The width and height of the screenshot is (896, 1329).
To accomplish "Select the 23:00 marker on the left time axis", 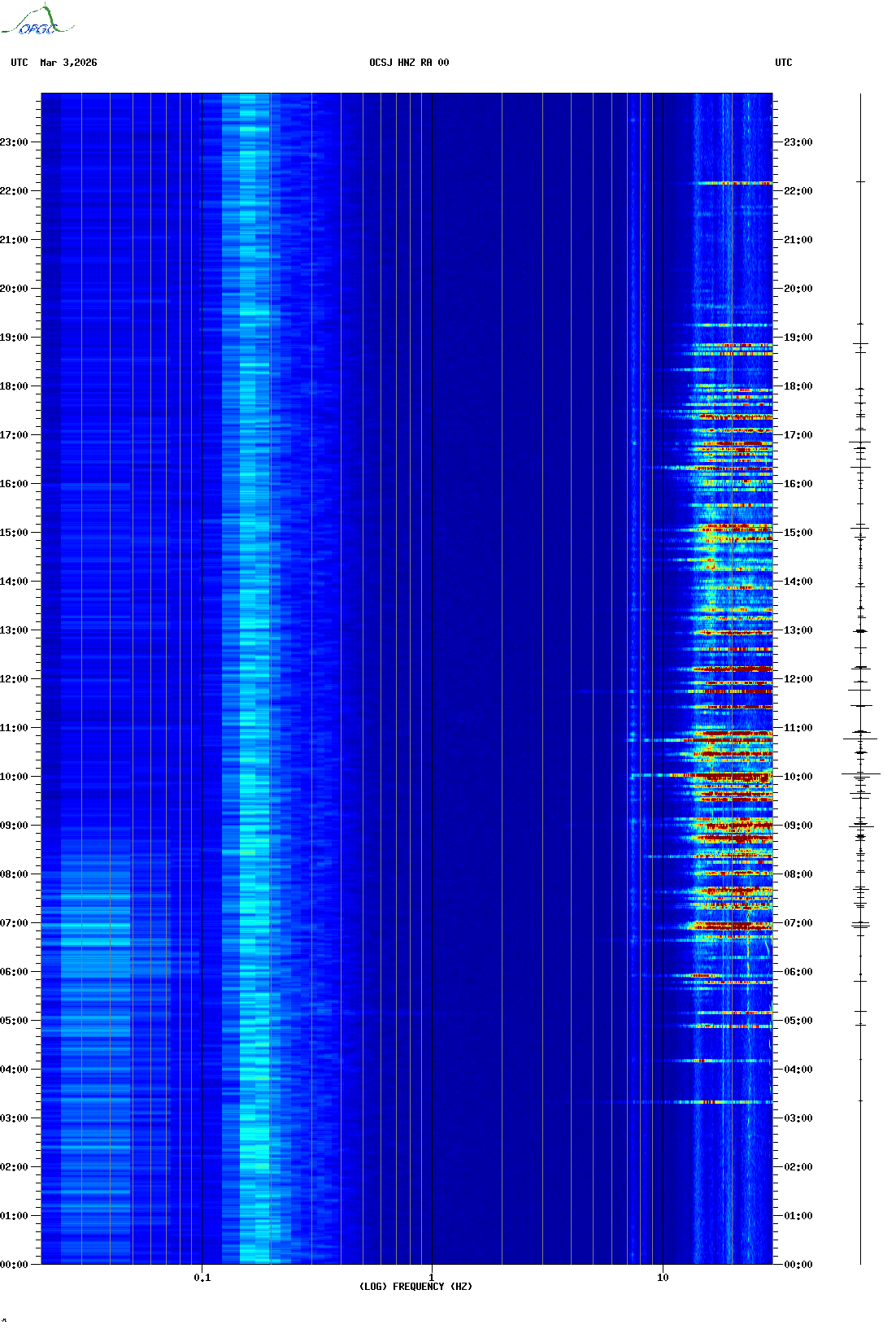I will click(x=14, y=142).
